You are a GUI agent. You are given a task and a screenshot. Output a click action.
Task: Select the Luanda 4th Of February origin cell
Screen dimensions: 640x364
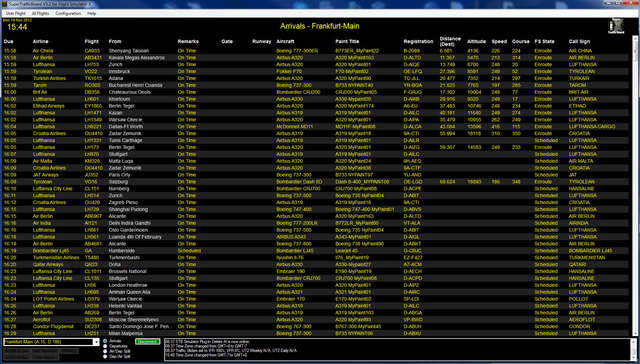pos(135,237)
